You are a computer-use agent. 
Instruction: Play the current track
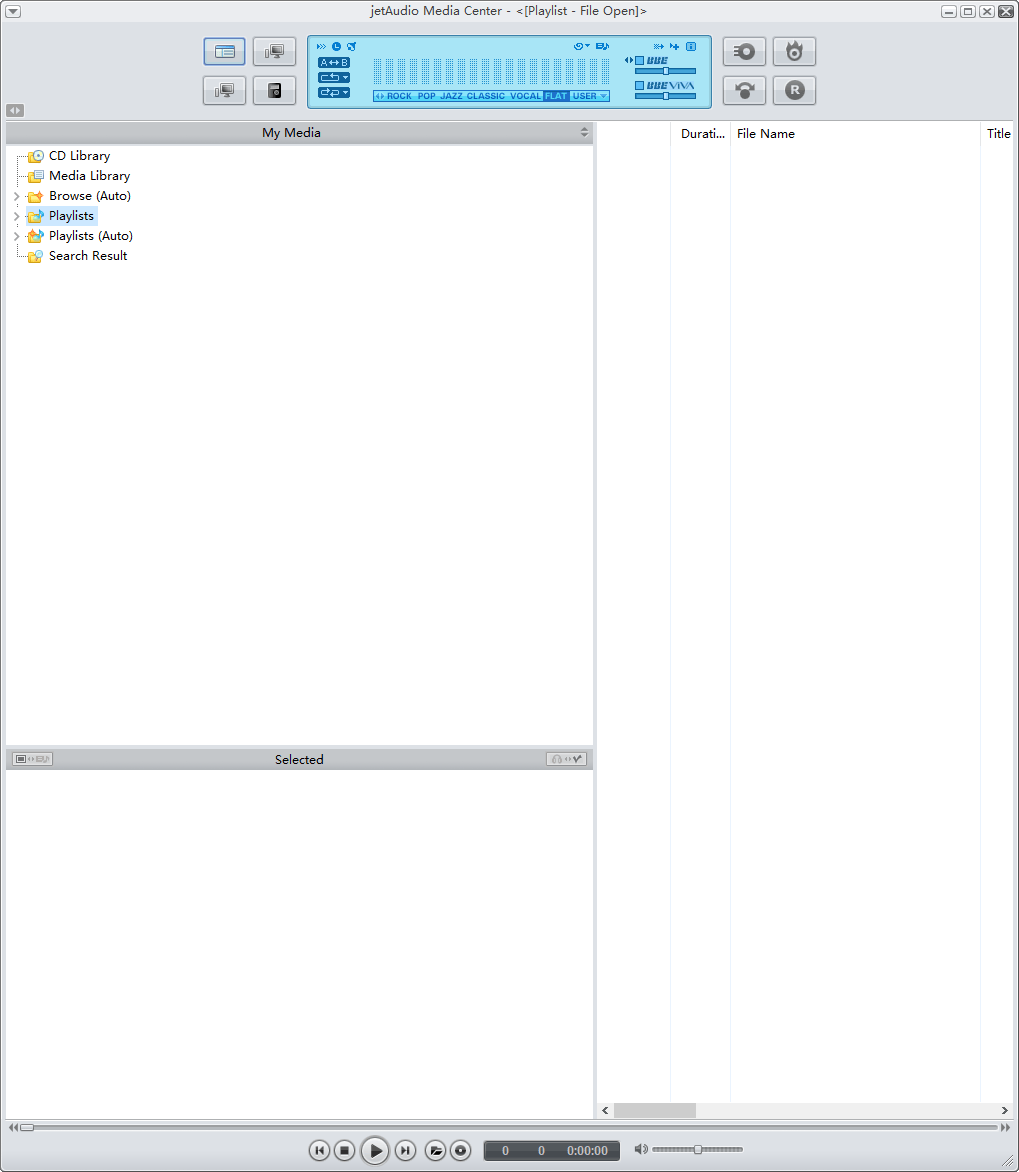pos(375,1150)
